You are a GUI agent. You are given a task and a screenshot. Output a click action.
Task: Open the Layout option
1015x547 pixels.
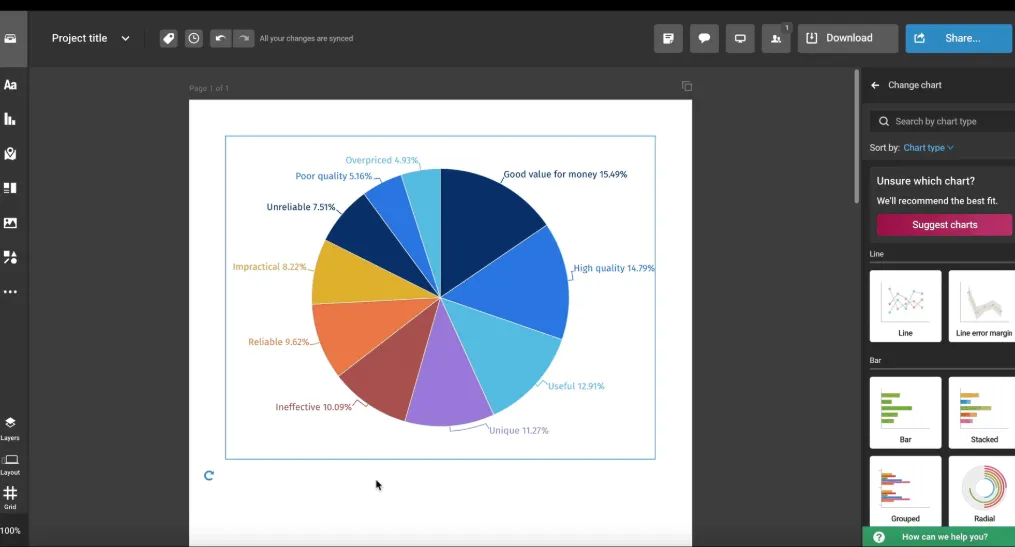pos(10,464)
